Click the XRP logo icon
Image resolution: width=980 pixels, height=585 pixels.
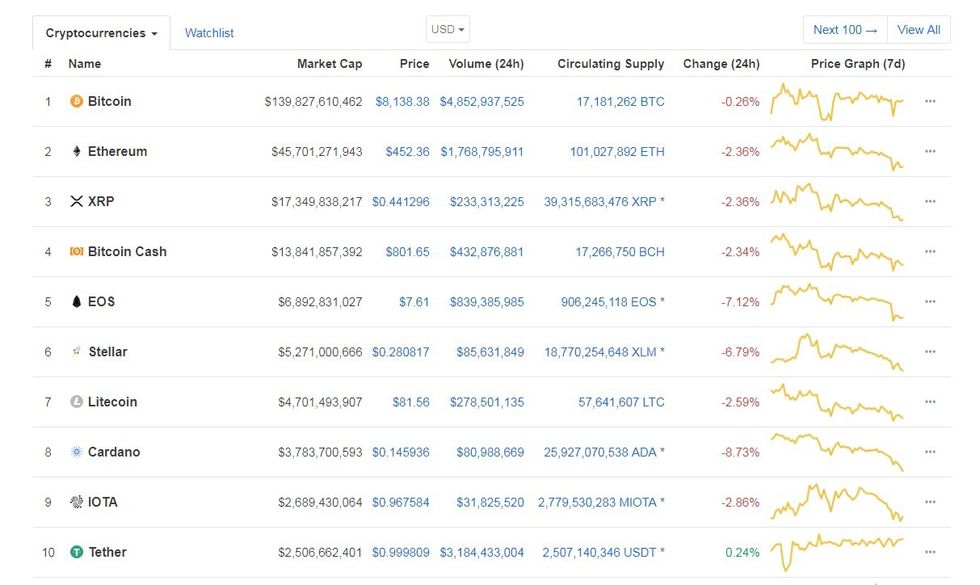point(76,202)
